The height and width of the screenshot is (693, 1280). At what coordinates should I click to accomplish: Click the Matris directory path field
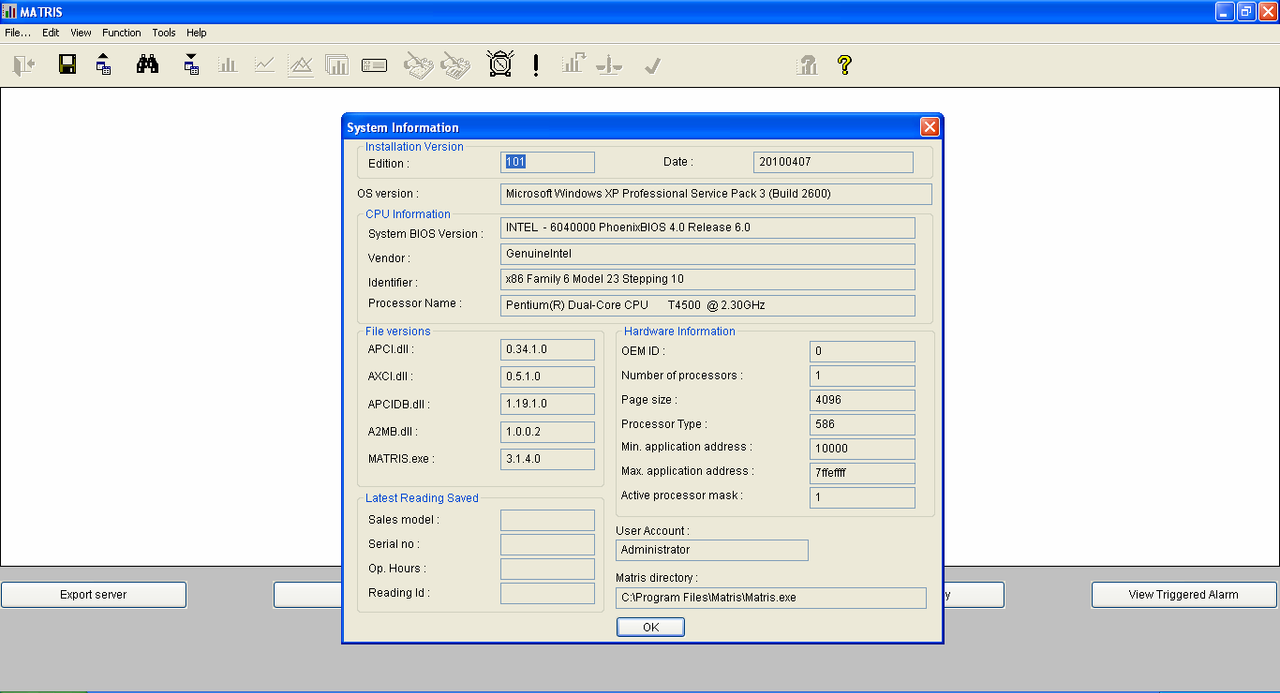click(x=771, y=598)
